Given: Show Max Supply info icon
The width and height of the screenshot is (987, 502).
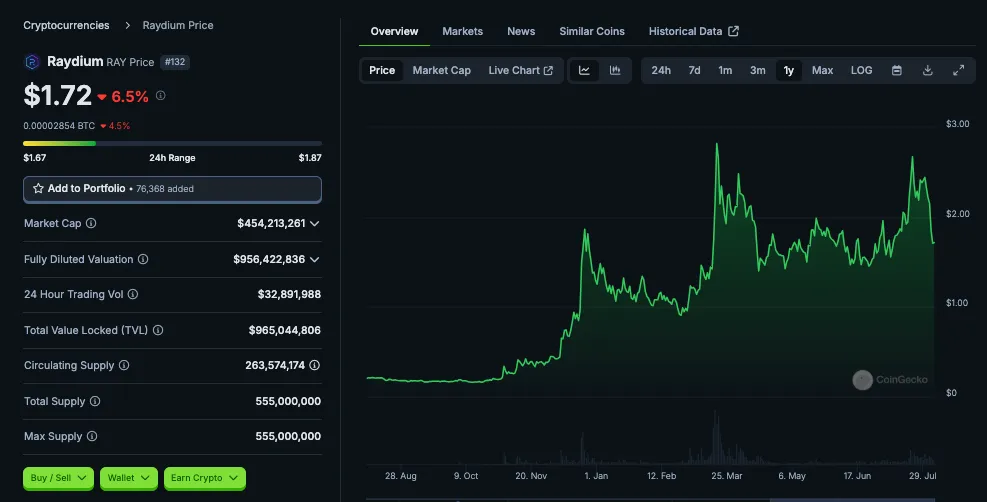Looking at the screenshot, I should click(92, 437).
